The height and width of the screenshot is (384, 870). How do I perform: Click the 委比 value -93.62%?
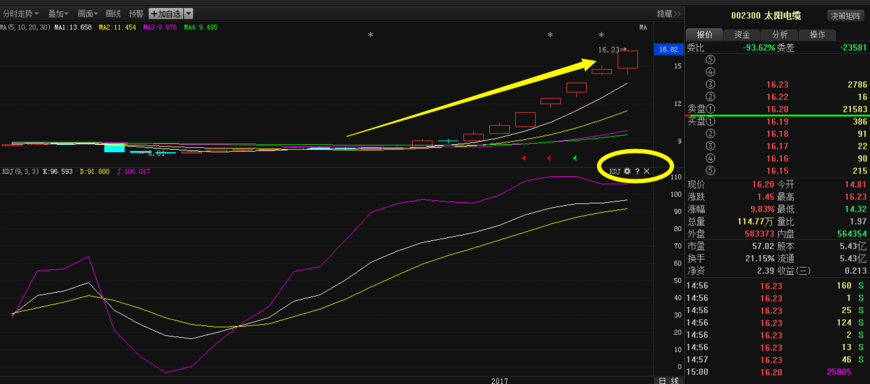coord(759,48)
